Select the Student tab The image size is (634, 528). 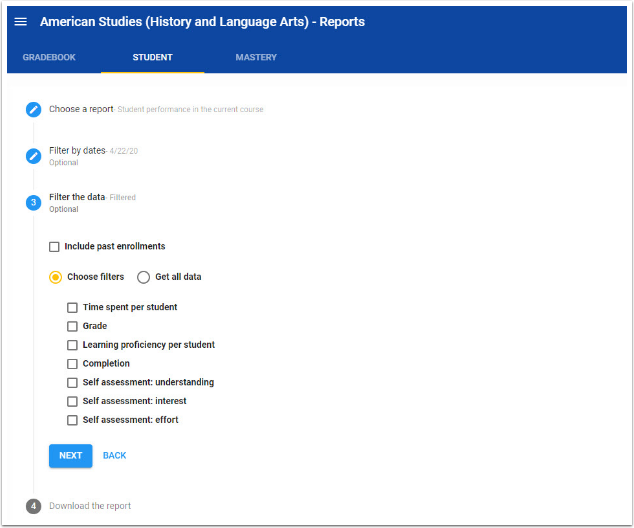pyautogui.click(x=152, y=58)
